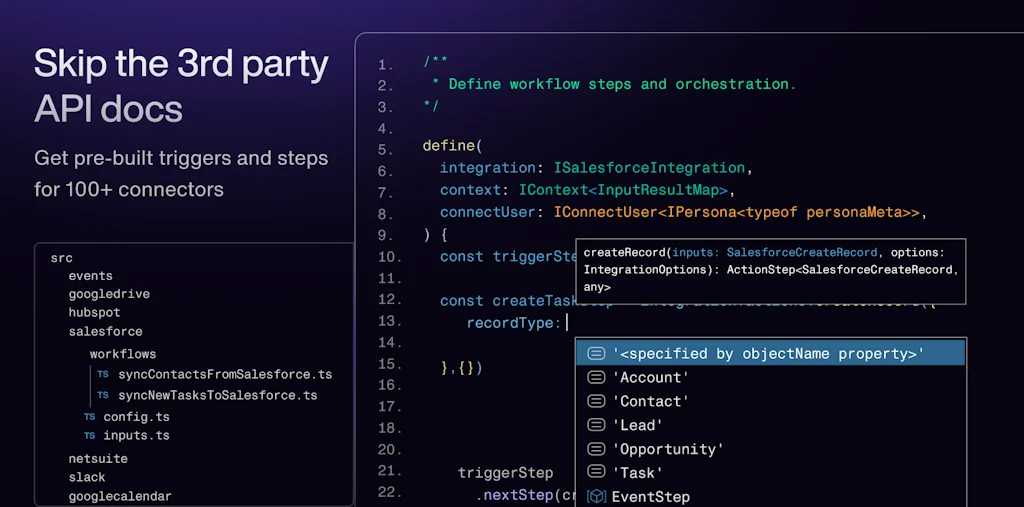This screenshot has height=507, width=1024.
Task: Collapse the salesforce folder
Action: pos(105,331)
